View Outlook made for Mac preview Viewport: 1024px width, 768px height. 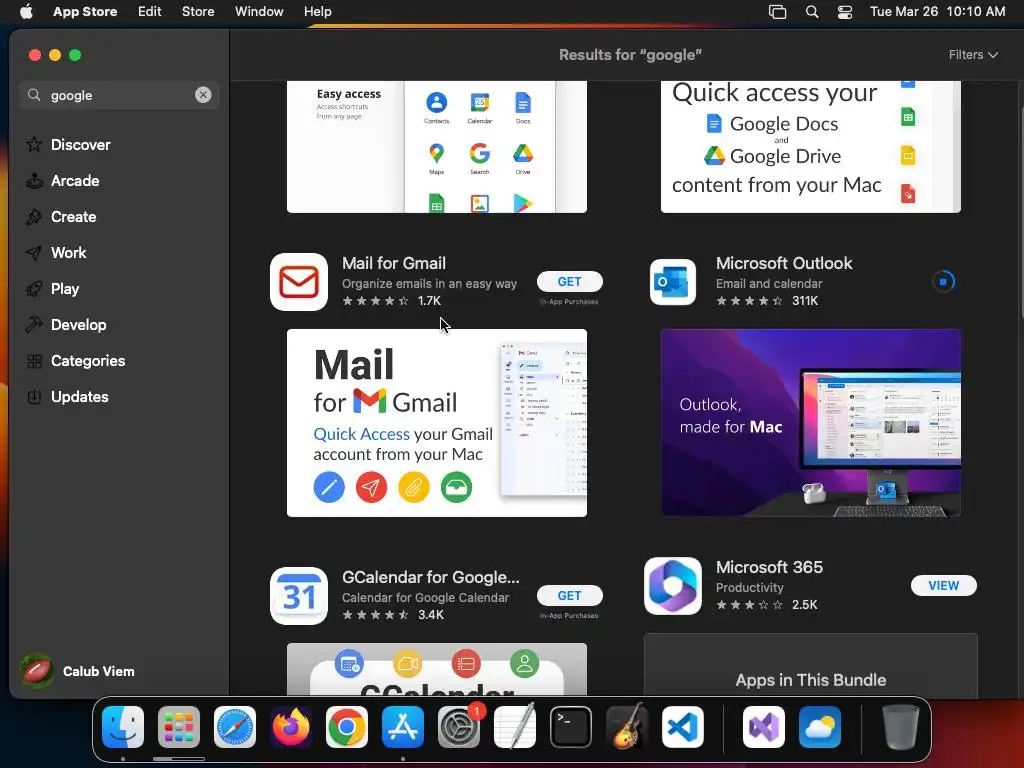tap(810, 423)
